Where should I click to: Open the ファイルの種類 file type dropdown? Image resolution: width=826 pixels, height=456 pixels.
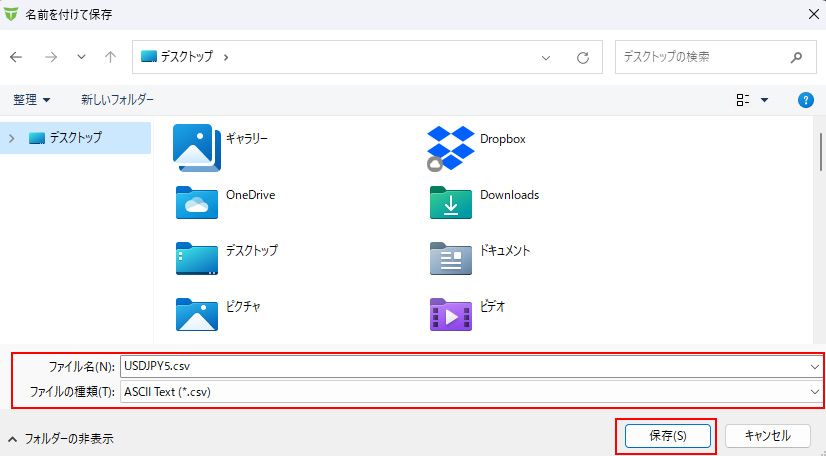click(470, 392)
